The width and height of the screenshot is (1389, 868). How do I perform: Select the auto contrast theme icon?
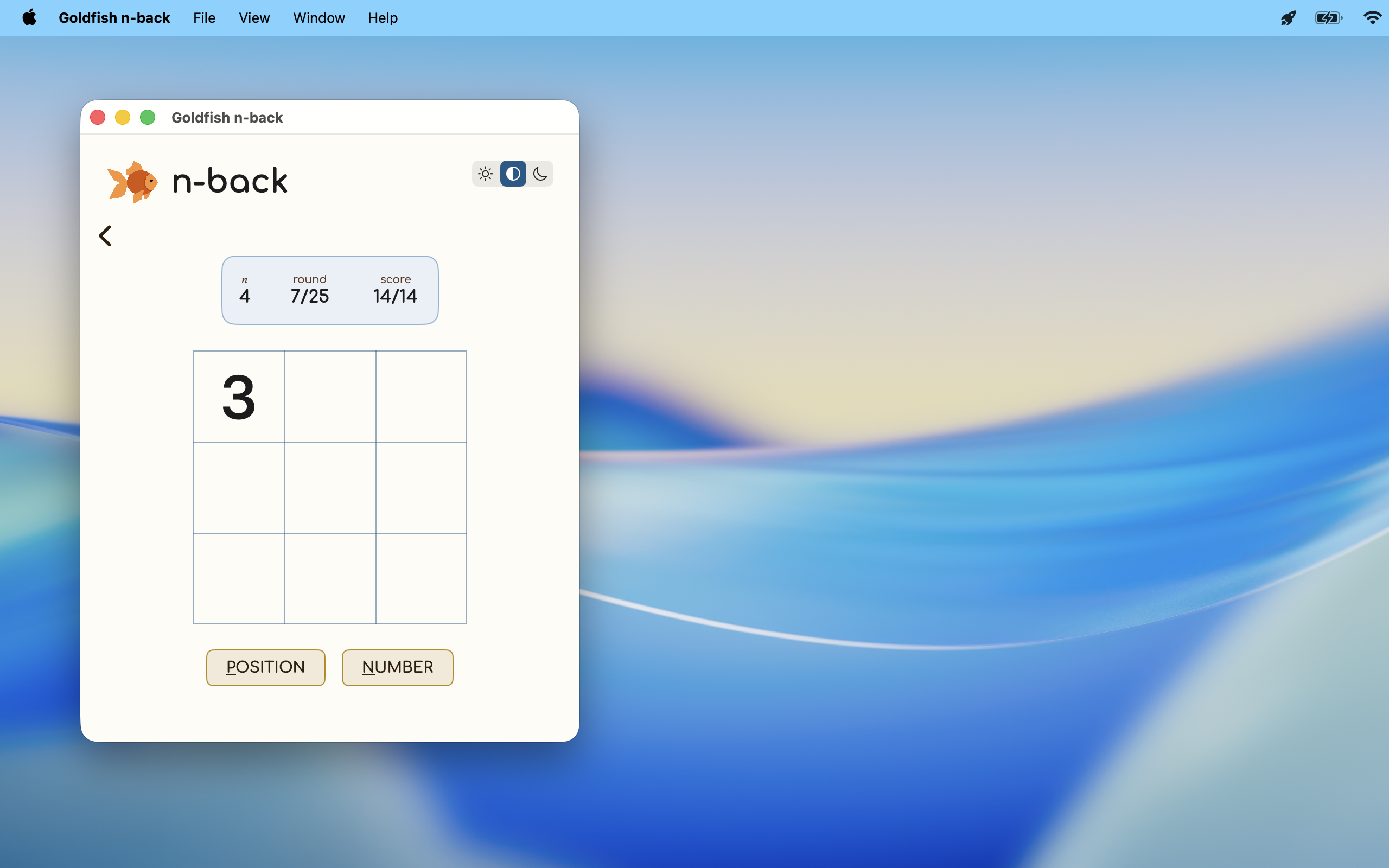click(x=513, y=174)
